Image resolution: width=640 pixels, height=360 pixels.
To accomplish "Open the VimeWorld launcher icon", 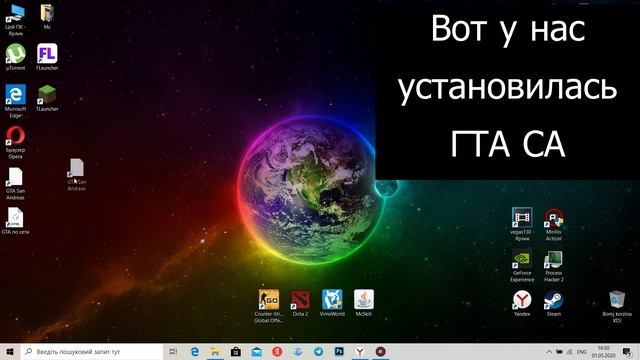I will pos(332,303).
